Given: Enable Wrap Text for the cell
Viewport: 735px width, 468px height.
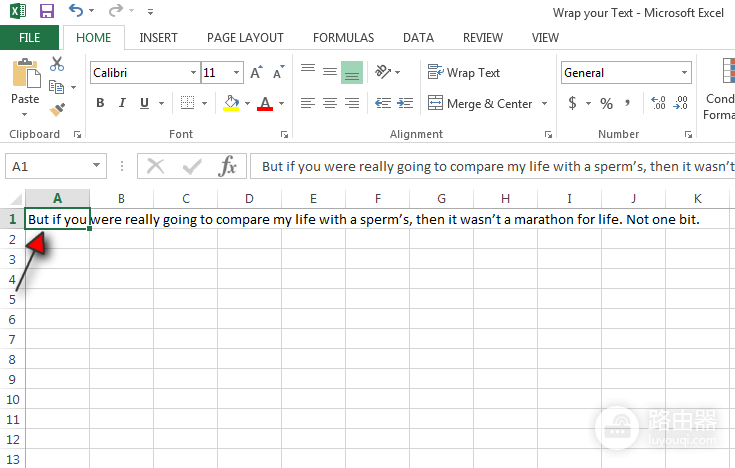Looking at the screenshot, I should click(x=464, y=73).
